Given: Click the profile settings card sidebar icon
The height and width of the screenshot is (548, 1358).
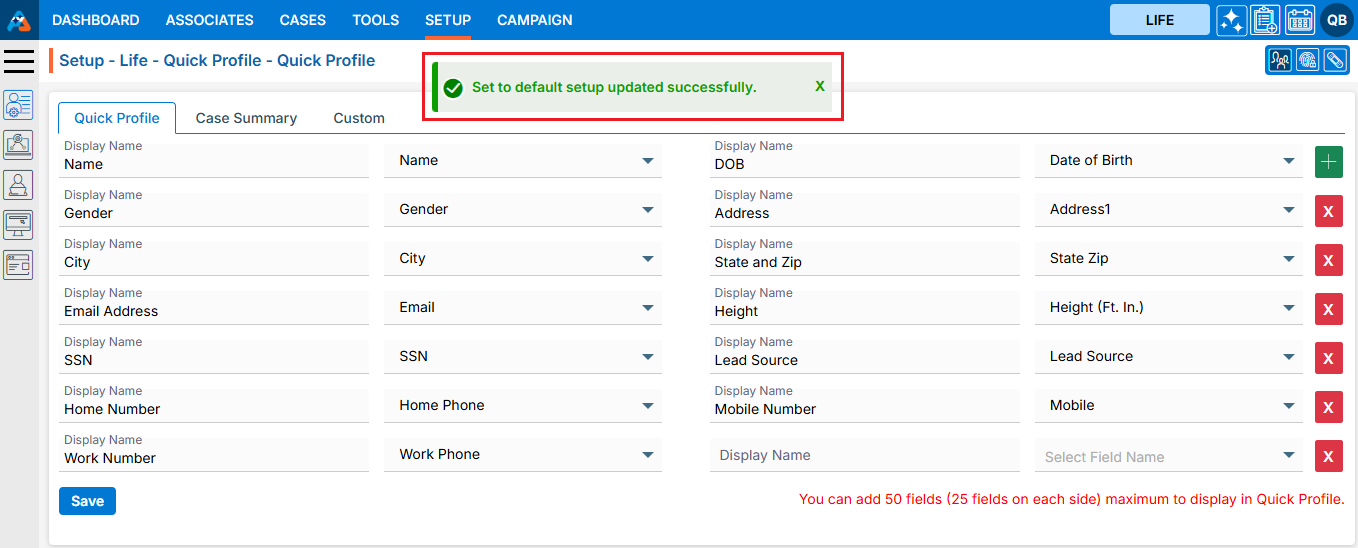Looking at the screenshot, I should (x=18, y=104).
